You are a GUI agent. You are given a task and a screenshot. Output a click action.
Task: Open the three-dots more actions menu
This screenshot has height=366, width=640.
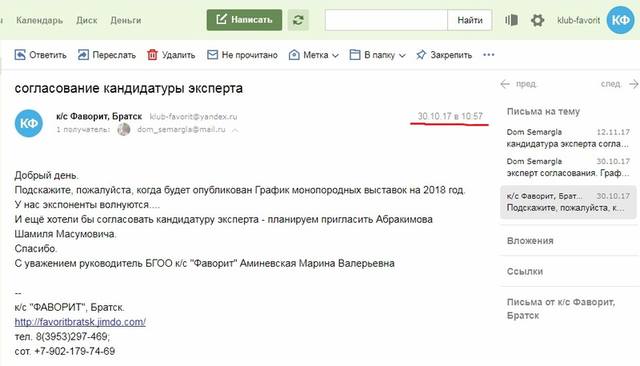(489, 55)
